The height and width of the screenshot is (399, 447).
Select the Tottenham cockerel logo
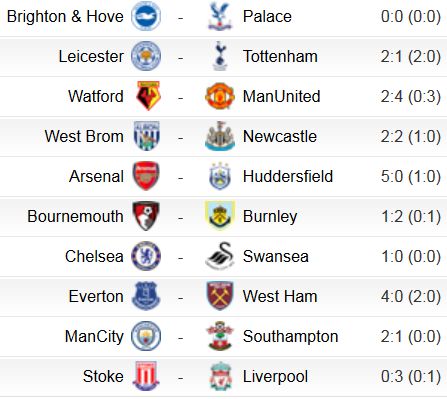pos(220,56)
